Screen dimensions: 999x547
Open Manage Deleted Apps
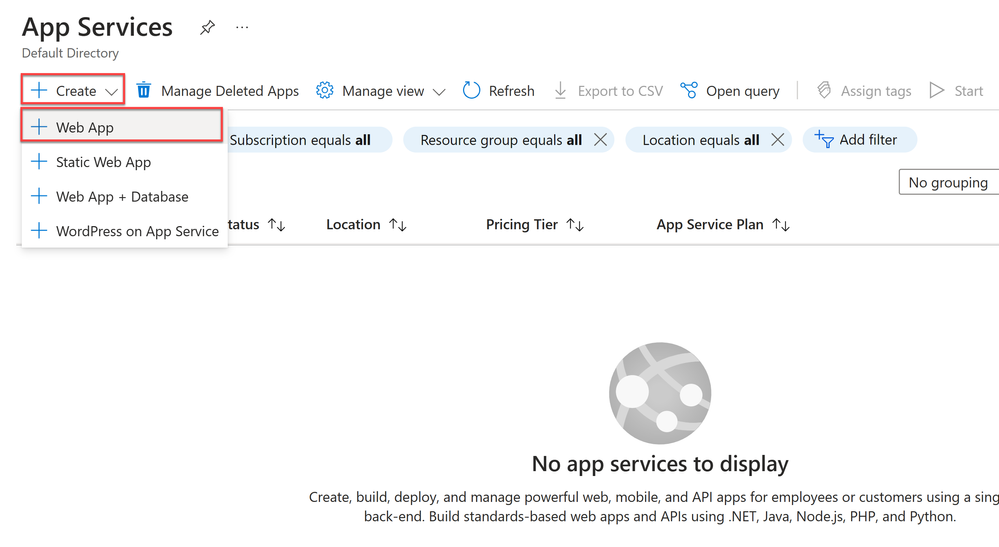tap(217, 90)
